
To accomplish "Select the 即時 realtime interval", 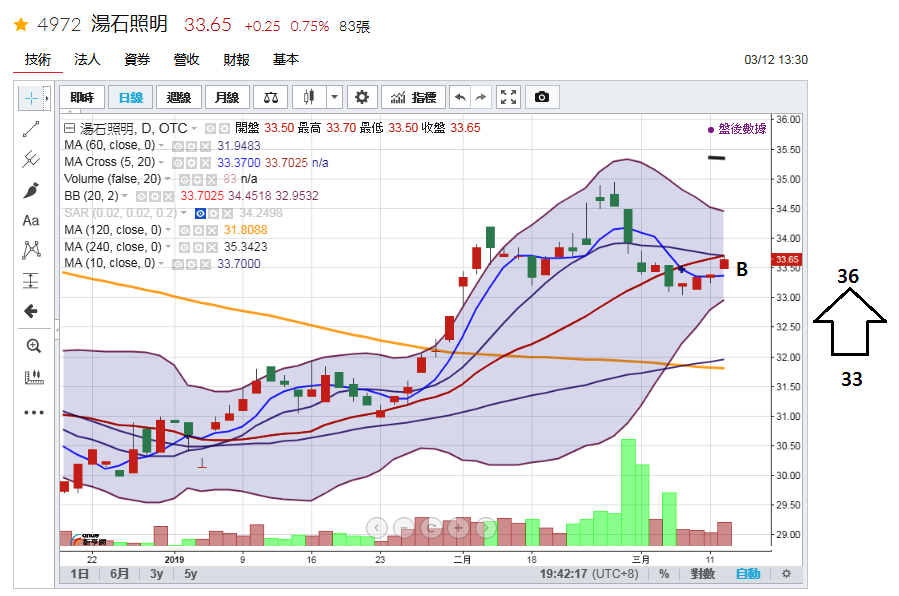I will (83, 97).
